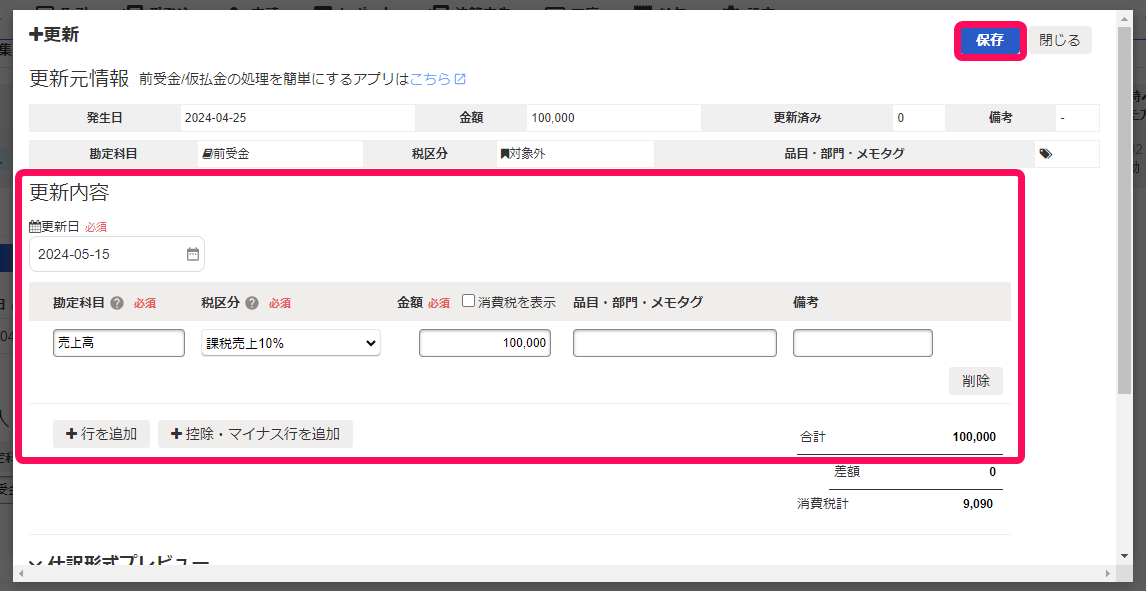Image resolution: width=1146 pixels, height=591 pixels.
Task: Click the scroll-up arrow of vertical scrollbar
Action: point(1125,18)
